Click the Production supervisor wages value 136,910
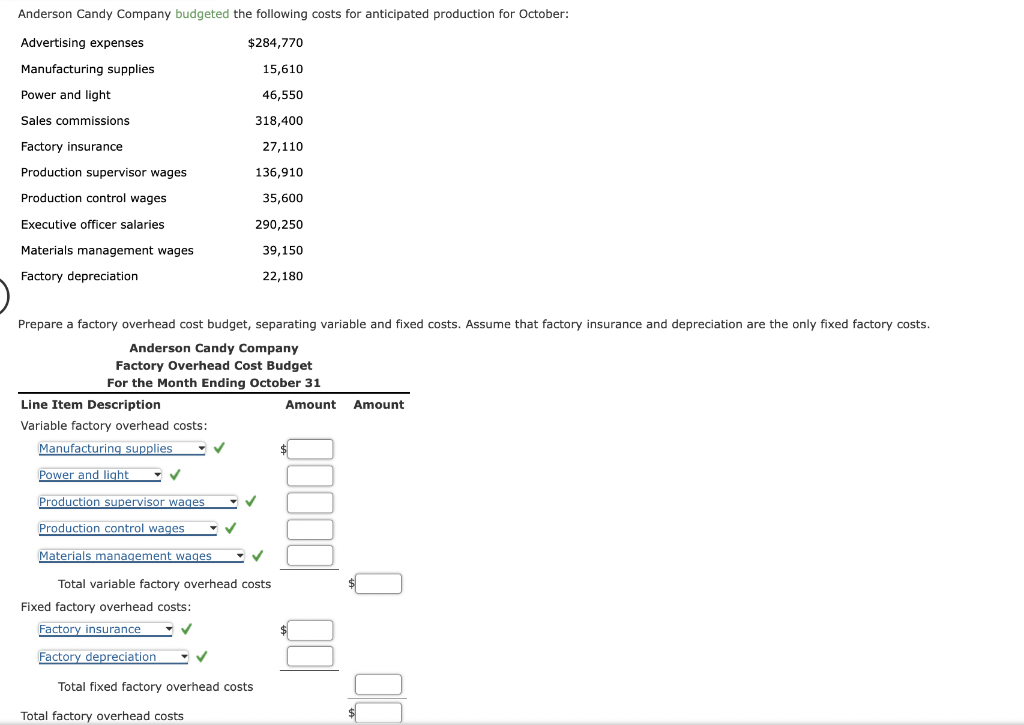 (280, 172)
